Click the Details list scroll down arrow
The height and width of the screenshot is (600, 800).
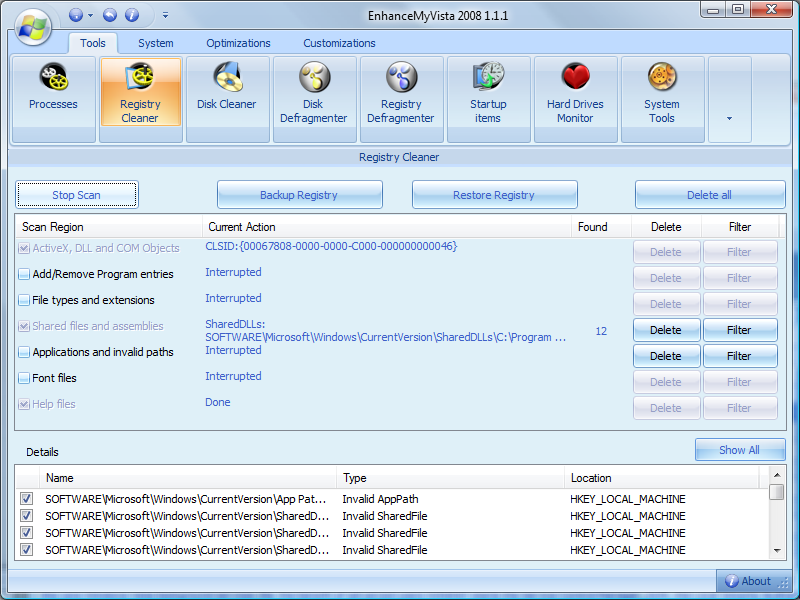pos(777,551)
